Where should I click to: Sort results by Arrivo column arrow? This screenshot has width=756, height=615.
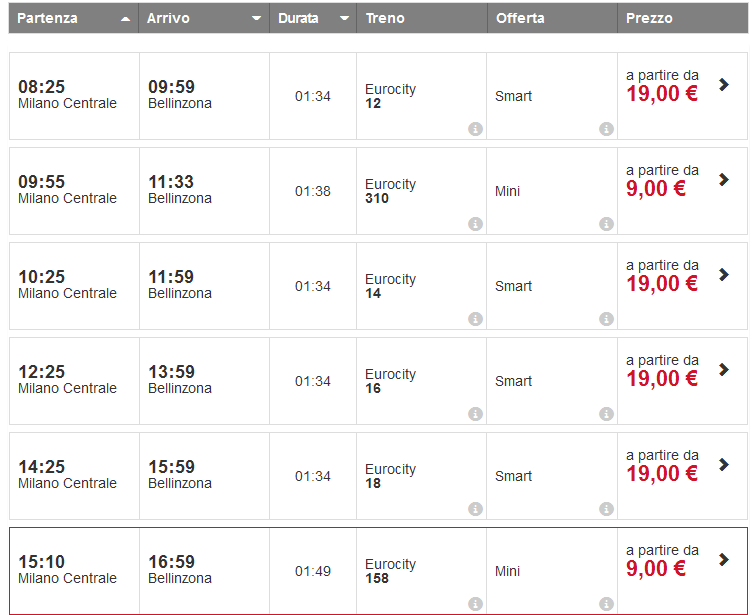[x=256, y=19]
